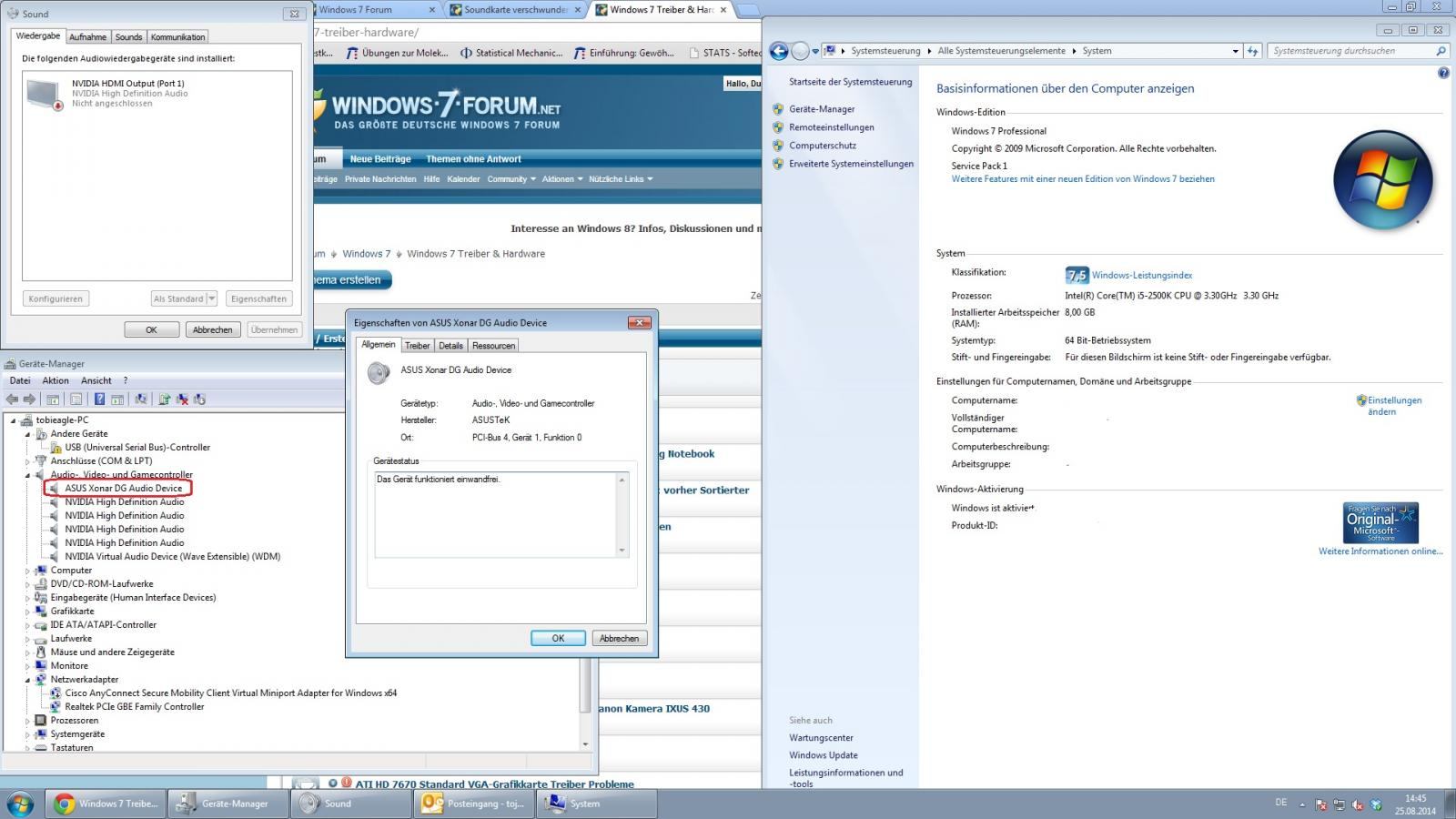Switch to Aufnahme tab in Sound
Screen dimensions: 1456x819
[x=87, y=37]
